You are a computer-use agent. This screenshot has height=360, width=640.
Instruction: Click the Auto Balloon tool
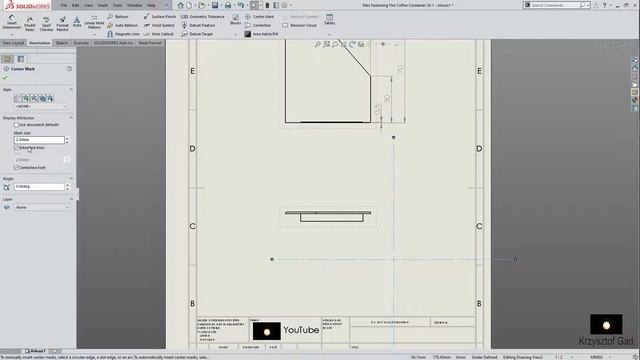point(122,25)
